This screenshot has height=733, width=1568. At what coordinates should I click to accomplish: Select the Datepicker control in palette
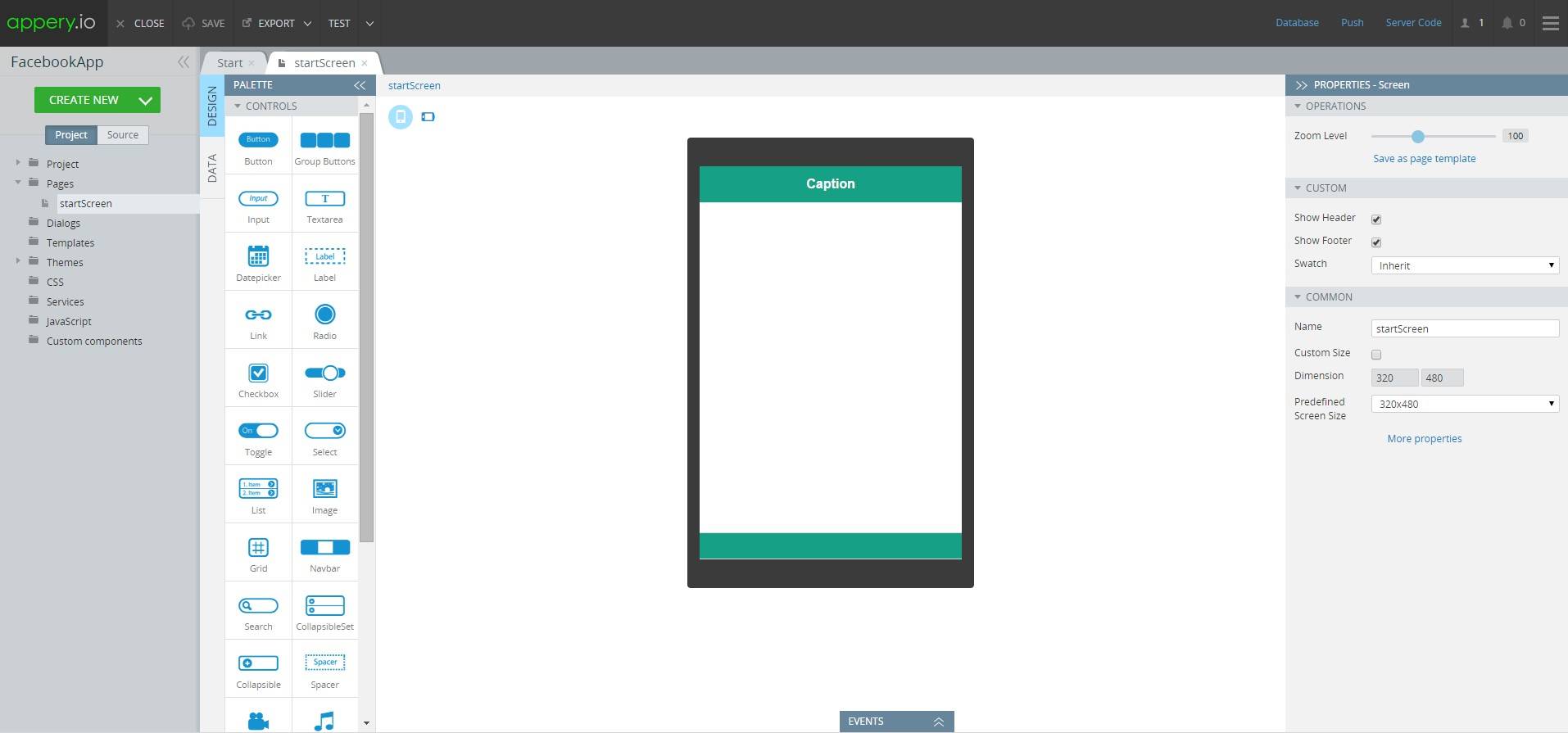pyautogui.click(x=258, y=257)
